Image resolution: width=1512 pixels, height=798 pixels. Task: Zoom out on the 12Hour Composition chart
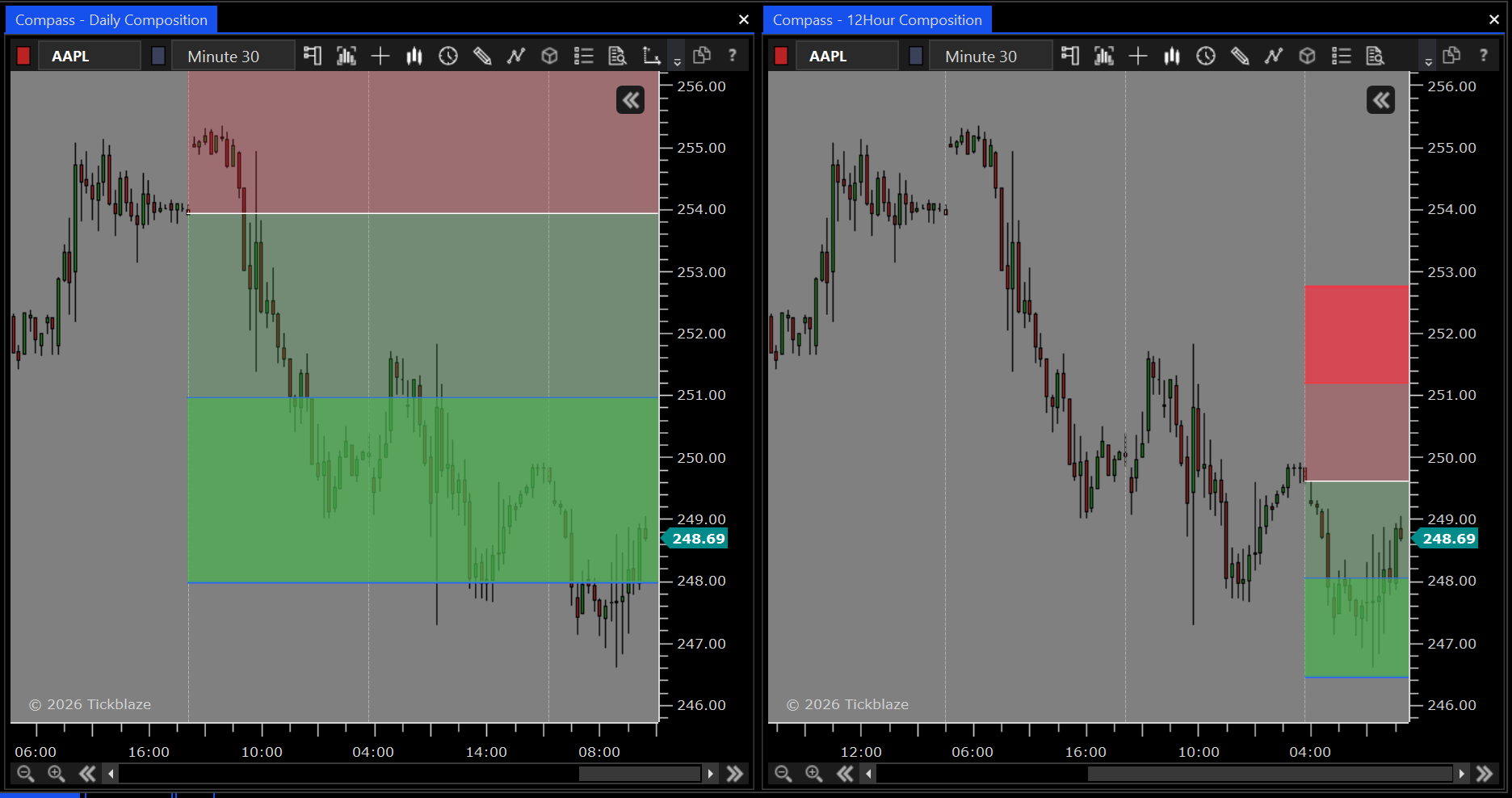pyautogui.click(x=783, y=774)
